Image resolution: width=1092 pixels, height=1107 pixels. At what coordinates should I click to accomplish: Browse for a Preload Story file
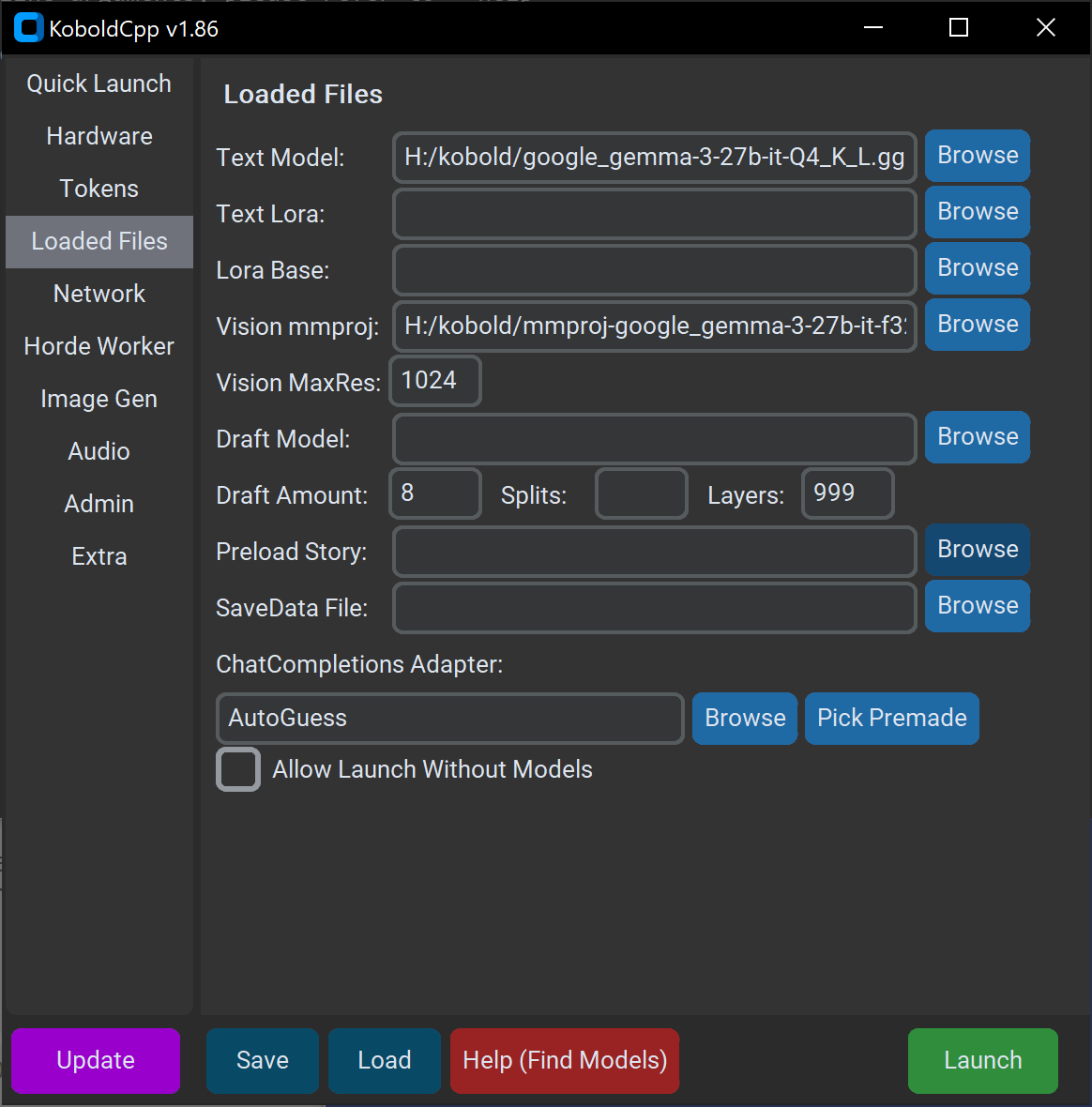978,549
